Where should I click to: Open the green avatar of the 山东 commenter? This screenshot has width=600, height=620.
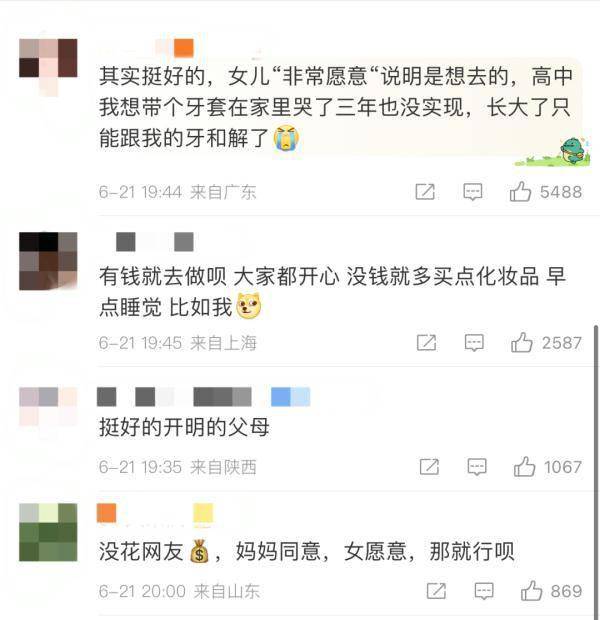click(48, 532)
